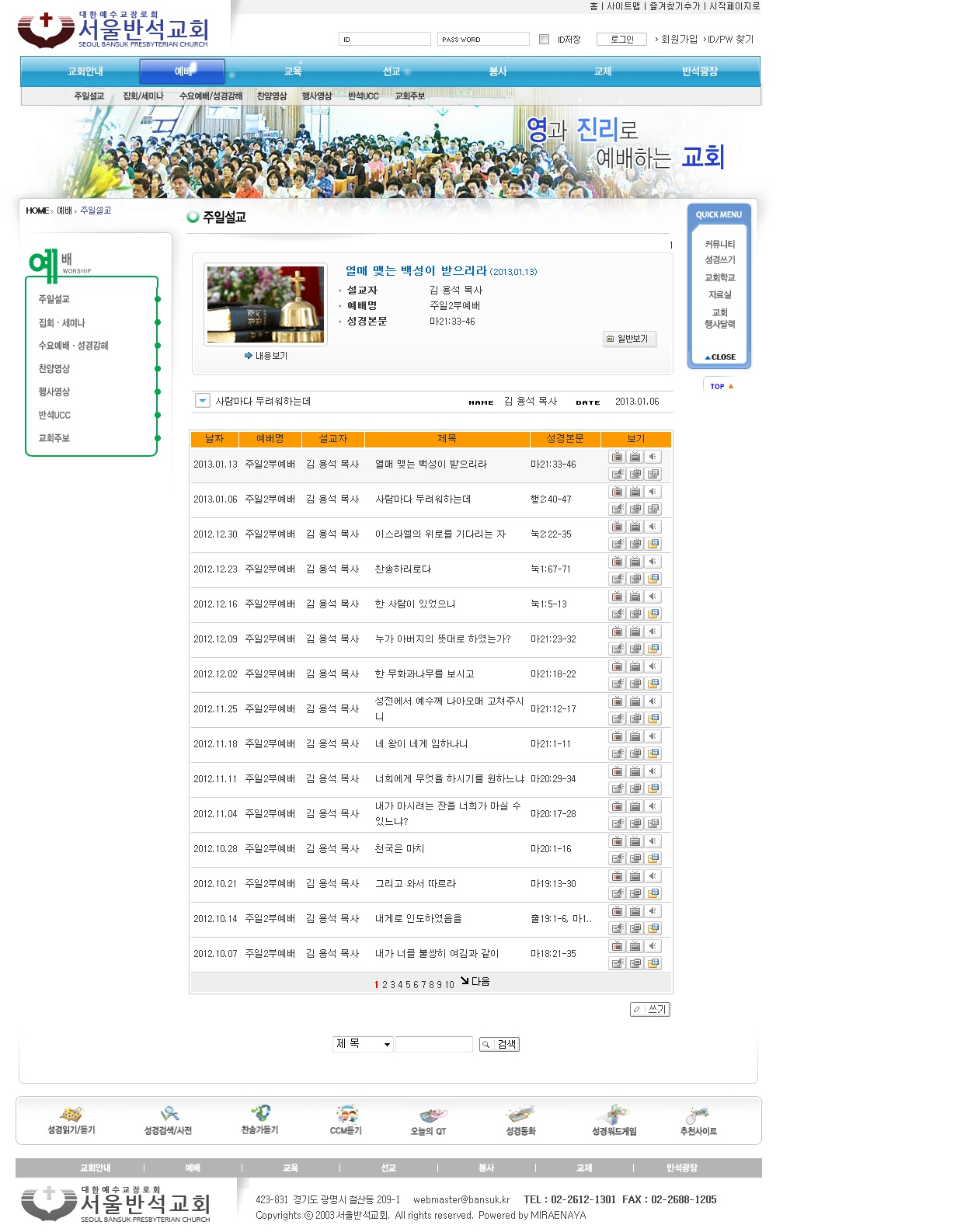Open the 오늘의 QT icon

(x=431, y=1115)
